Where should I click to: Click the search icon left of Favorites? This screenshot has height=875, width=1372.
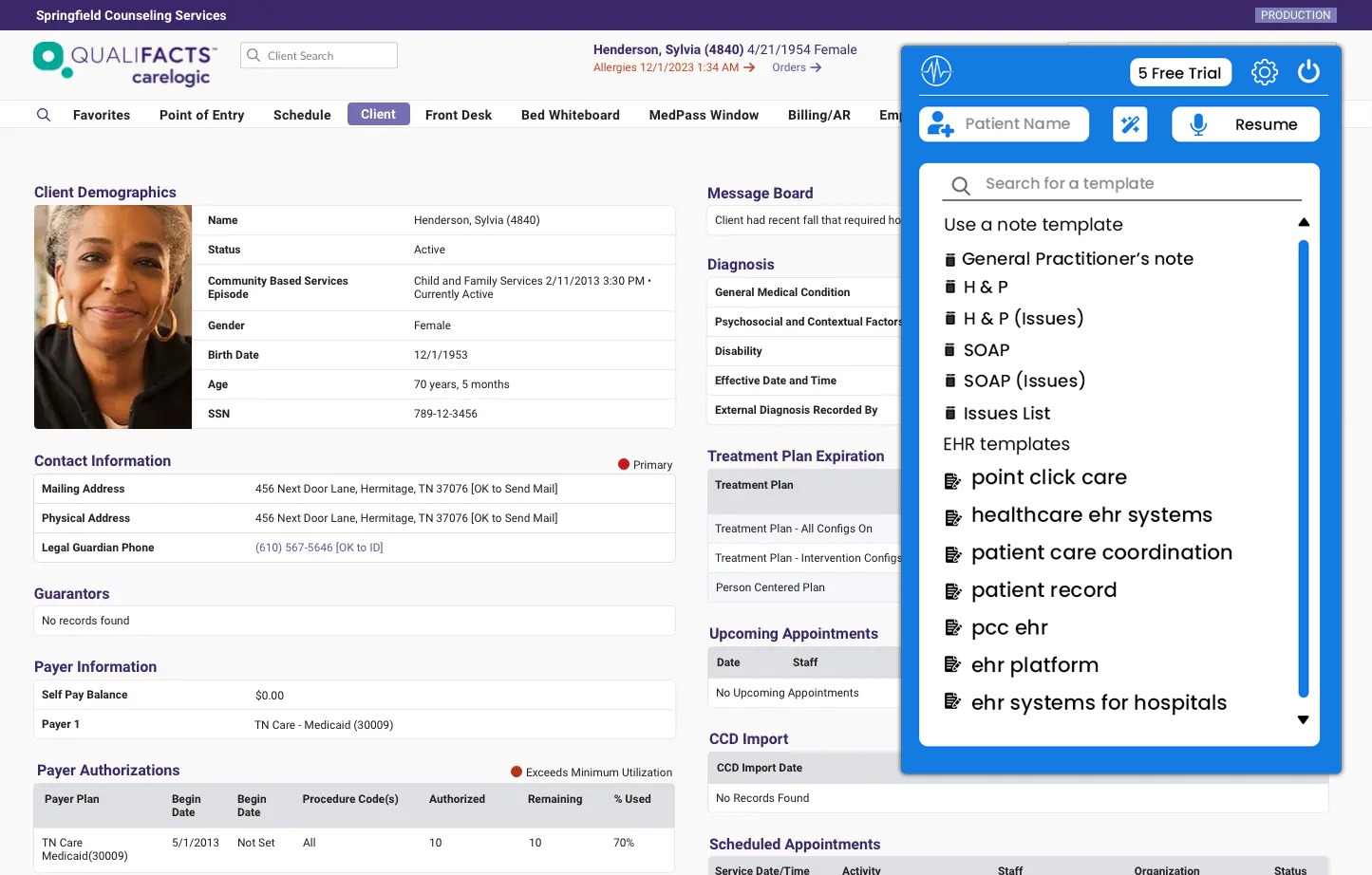(x=44, y=115)
